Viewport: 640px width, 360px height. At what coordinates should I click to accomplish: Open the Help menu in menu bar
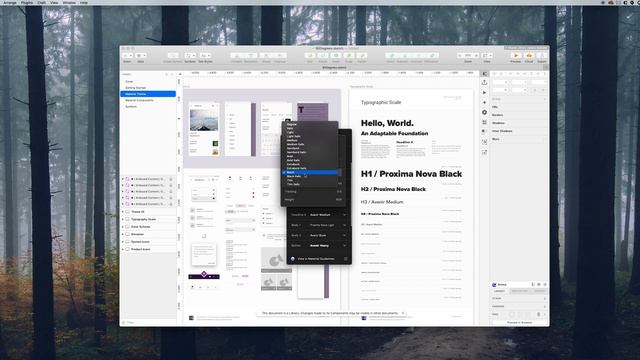click(x=84, y=2)
